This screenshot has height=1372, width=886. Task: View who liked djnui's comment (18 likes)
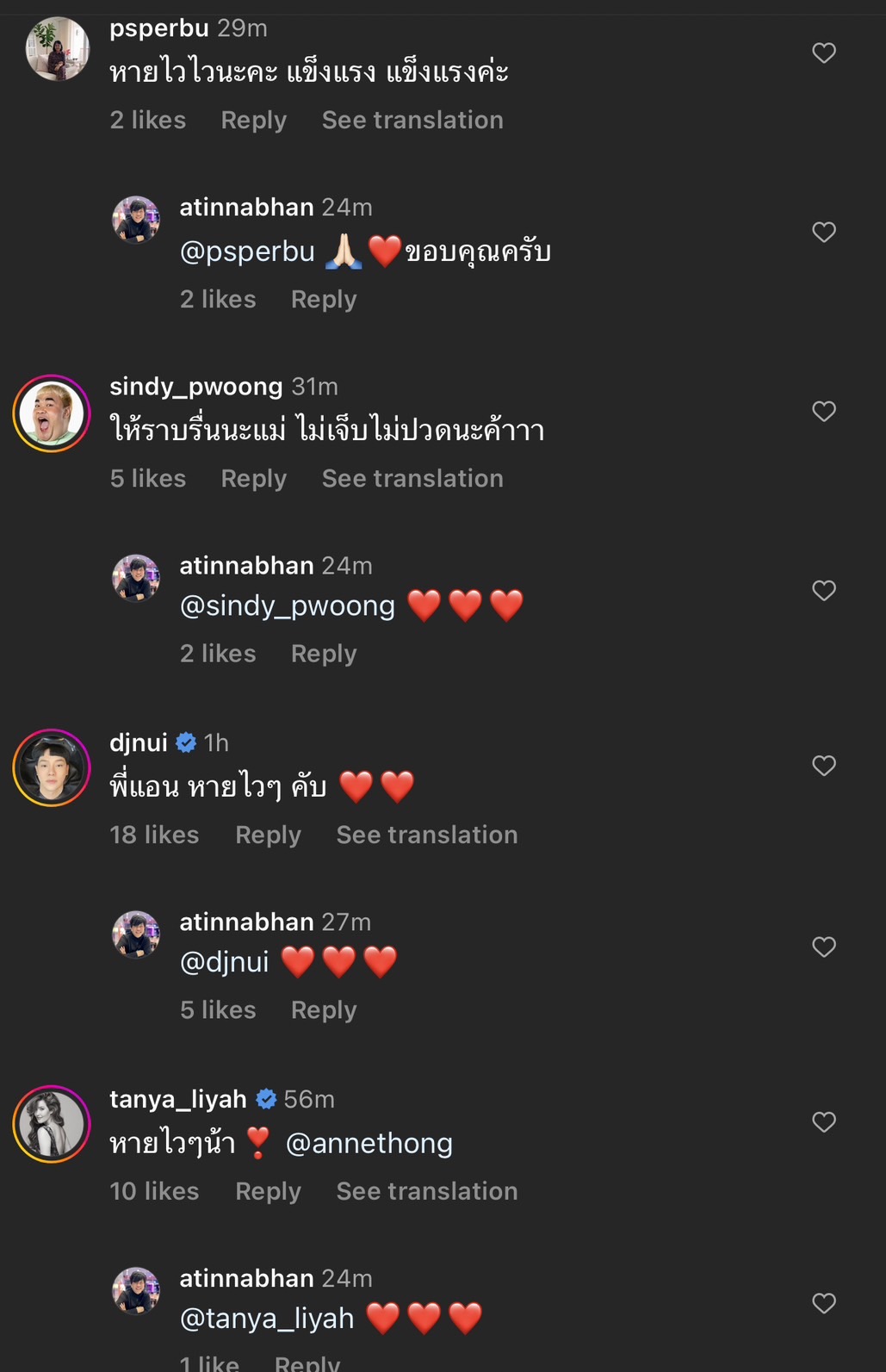click(154, 834)
